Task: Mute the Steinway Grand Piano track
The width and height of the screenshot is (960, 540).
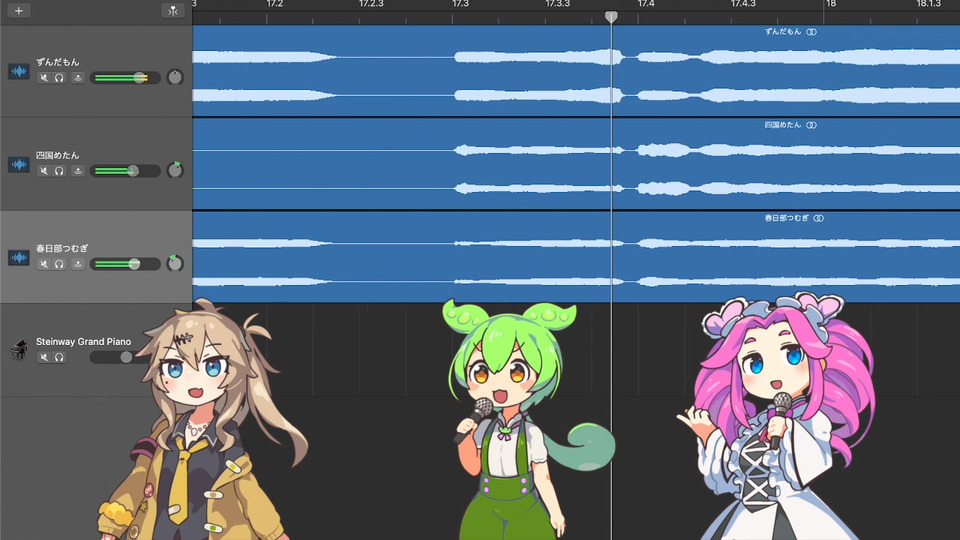Action: pyautogui.click(x=43, y=357)
